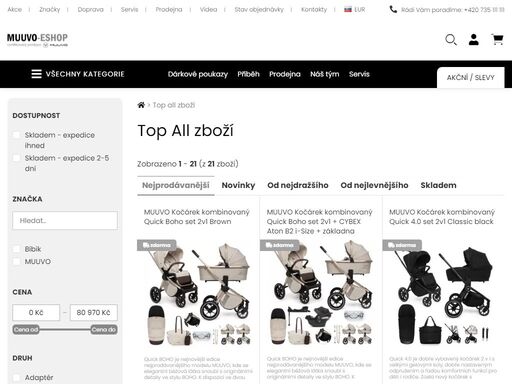Click free shipping badge on CYBEX Aton set

279,245
